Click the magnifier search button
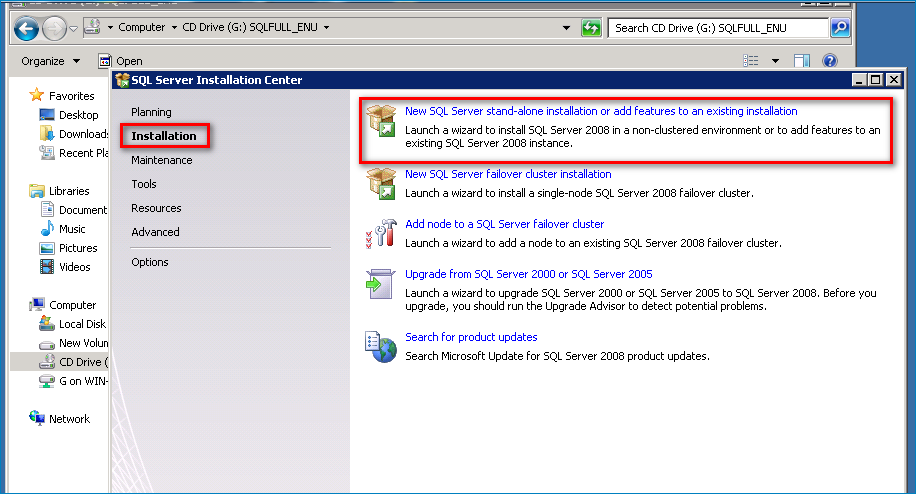 [x=839, y=27]
